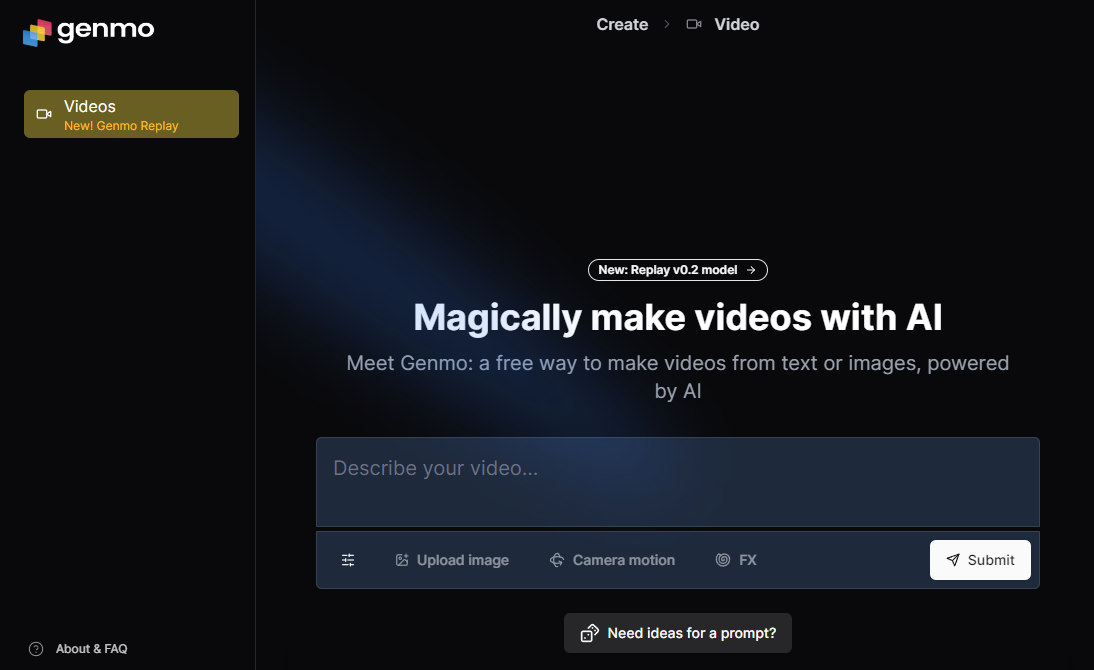Click the arrow in the Replay v0.2 badge

(751, 270)
